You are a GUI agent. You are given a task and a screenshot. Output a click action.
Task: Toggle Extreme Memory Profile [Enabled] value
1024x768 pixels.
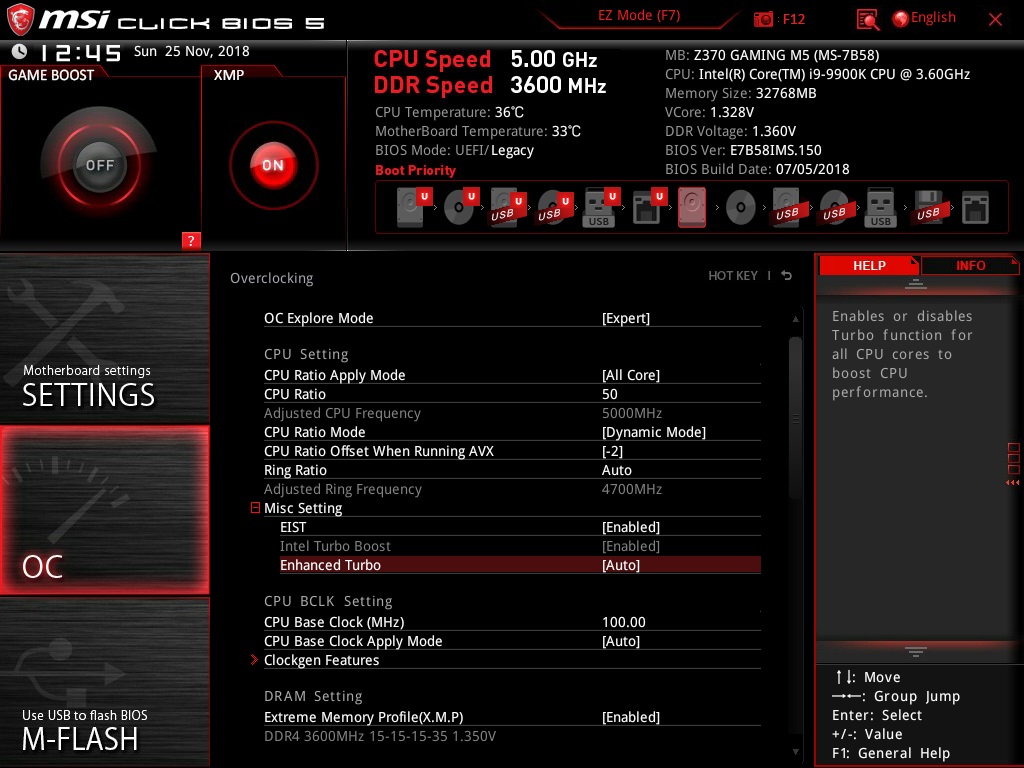[x=630, y=717]
